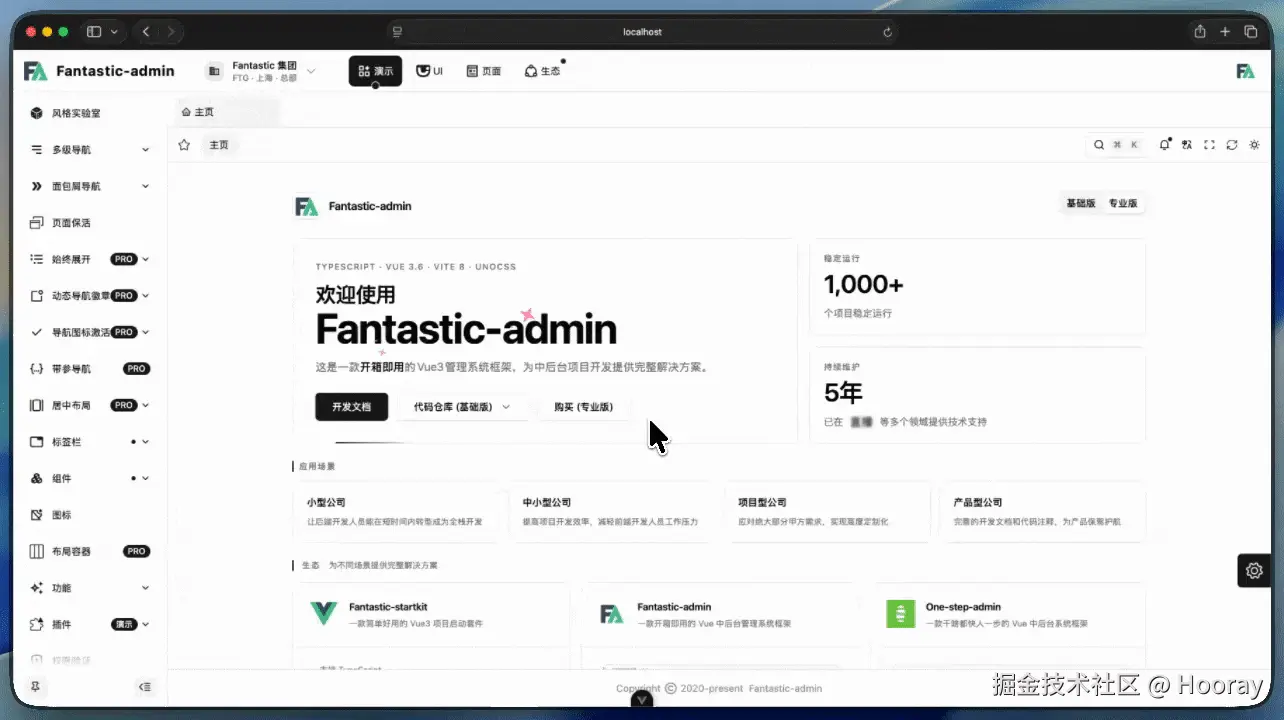Open the floating settings gear button

point(1254,571)
